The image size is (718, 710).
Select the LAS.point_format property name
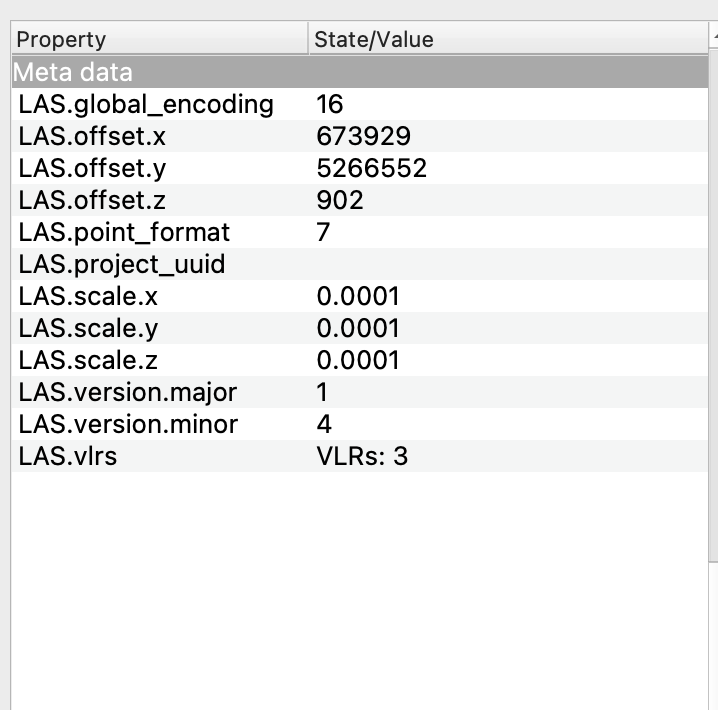[x=124, y=232]
